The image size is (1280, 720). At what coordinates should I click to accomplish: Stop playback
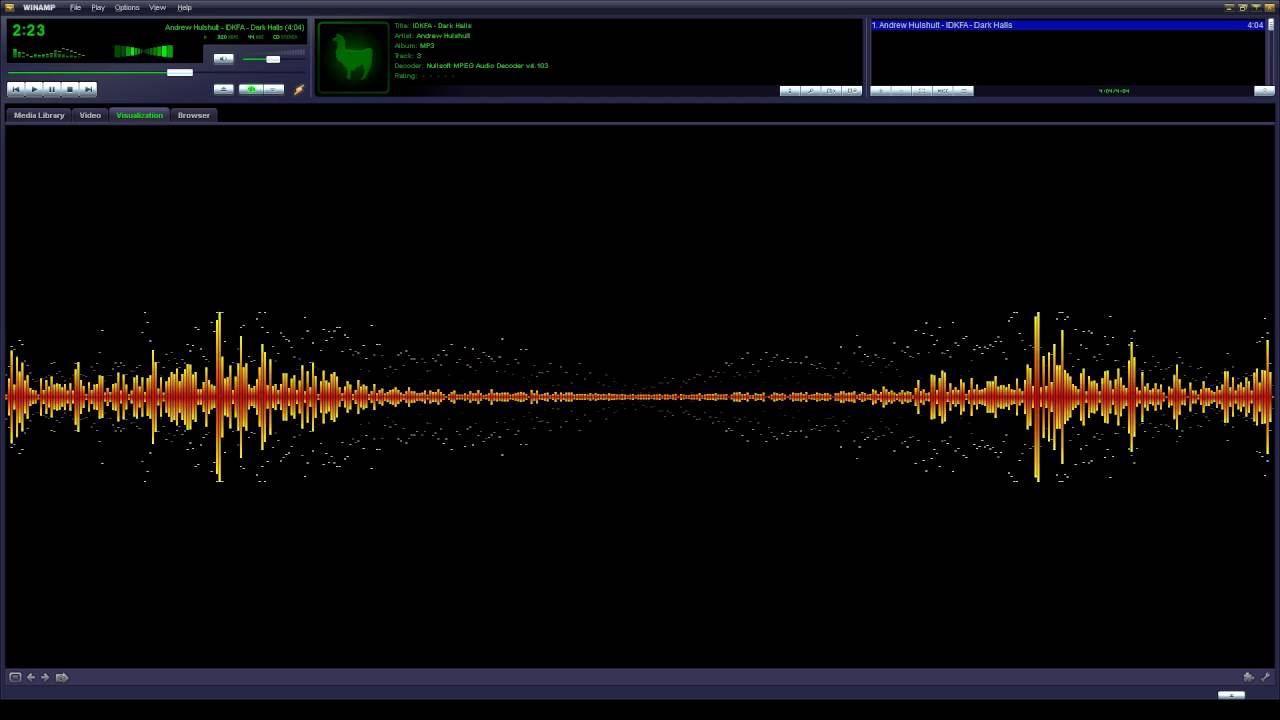70,89
